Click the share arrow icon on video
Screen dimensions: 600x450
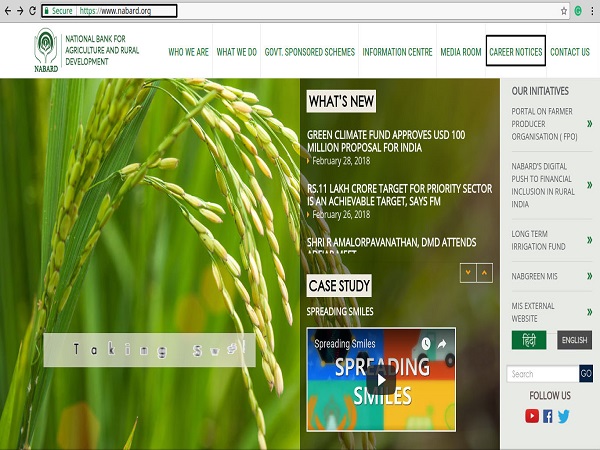point(442,344)
